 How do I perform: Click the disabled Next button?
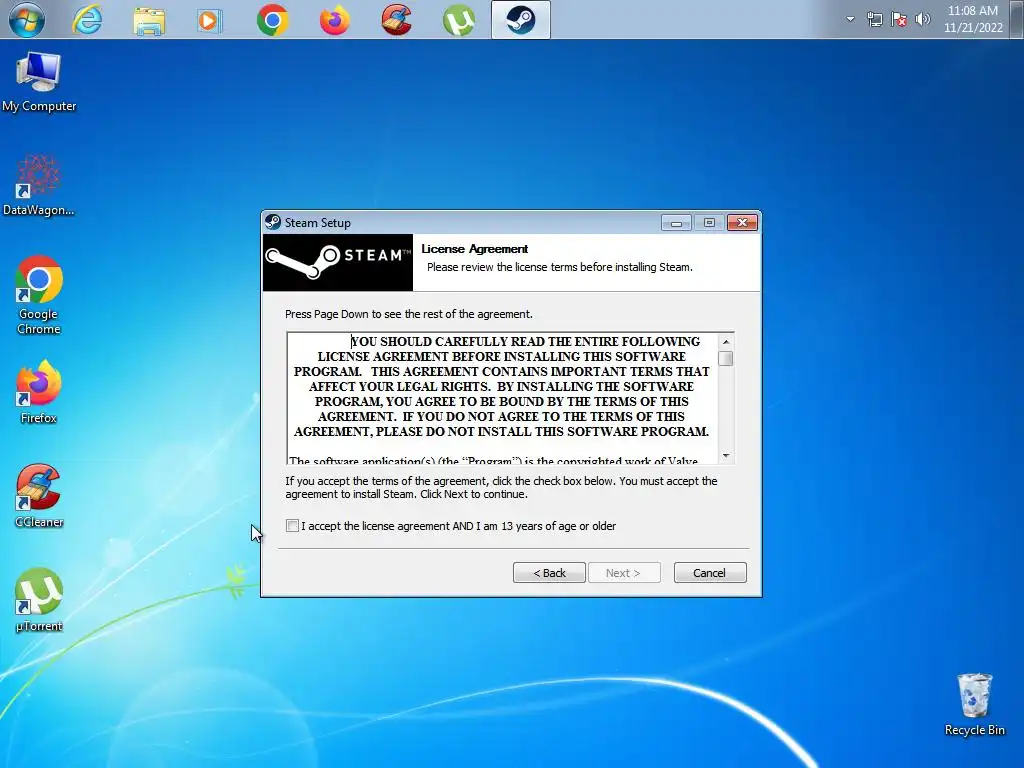[x=624, y=573]
